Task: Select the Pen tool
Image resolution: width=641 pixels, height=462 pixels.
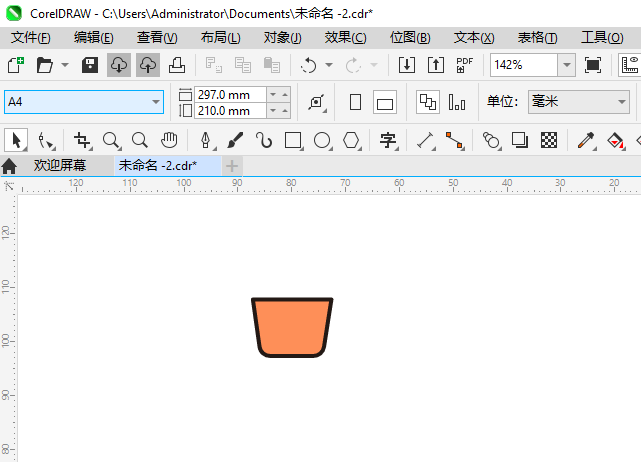Action: (x=206, y=141)
